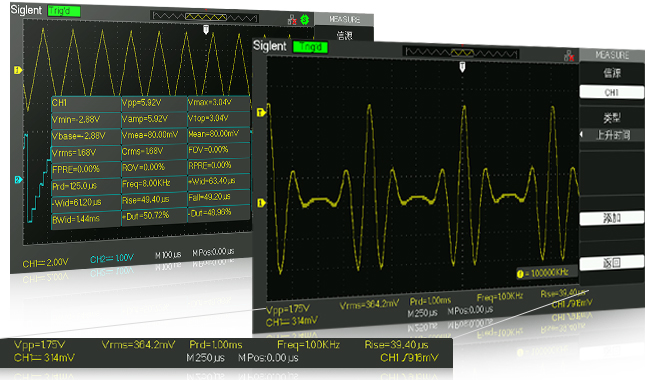650x380 pixels.
Task: Click the Freq=8.00KHz cell in measurement table
Action: 154,183
